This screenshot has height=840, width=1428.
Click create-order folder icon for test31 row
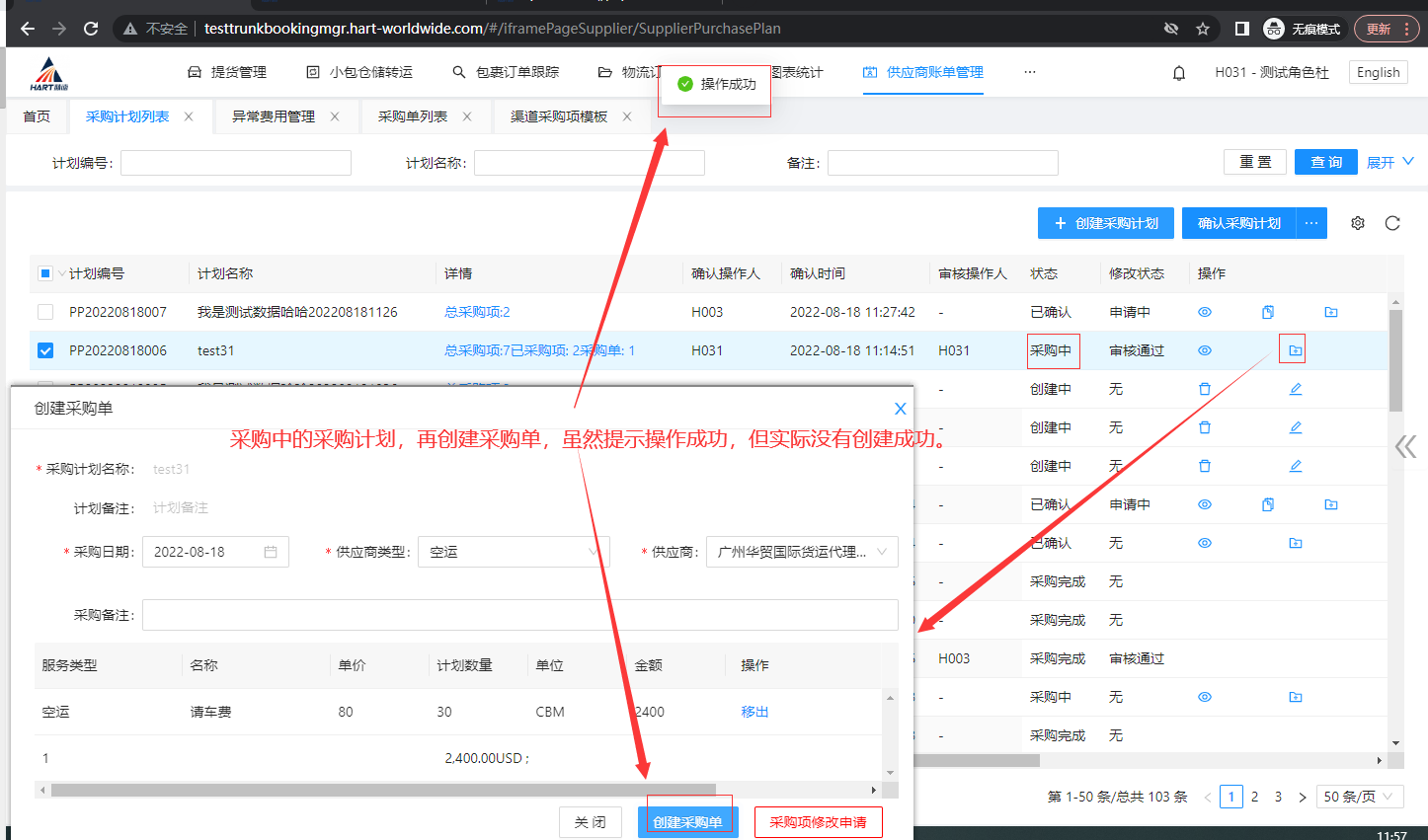tap(1295, 350)
